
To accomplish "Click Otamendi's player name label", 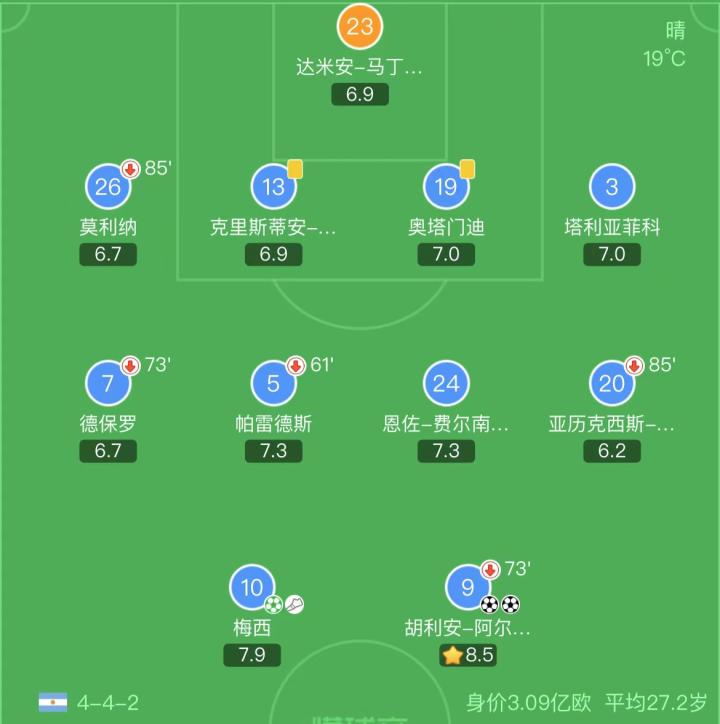I will point(446,227).
